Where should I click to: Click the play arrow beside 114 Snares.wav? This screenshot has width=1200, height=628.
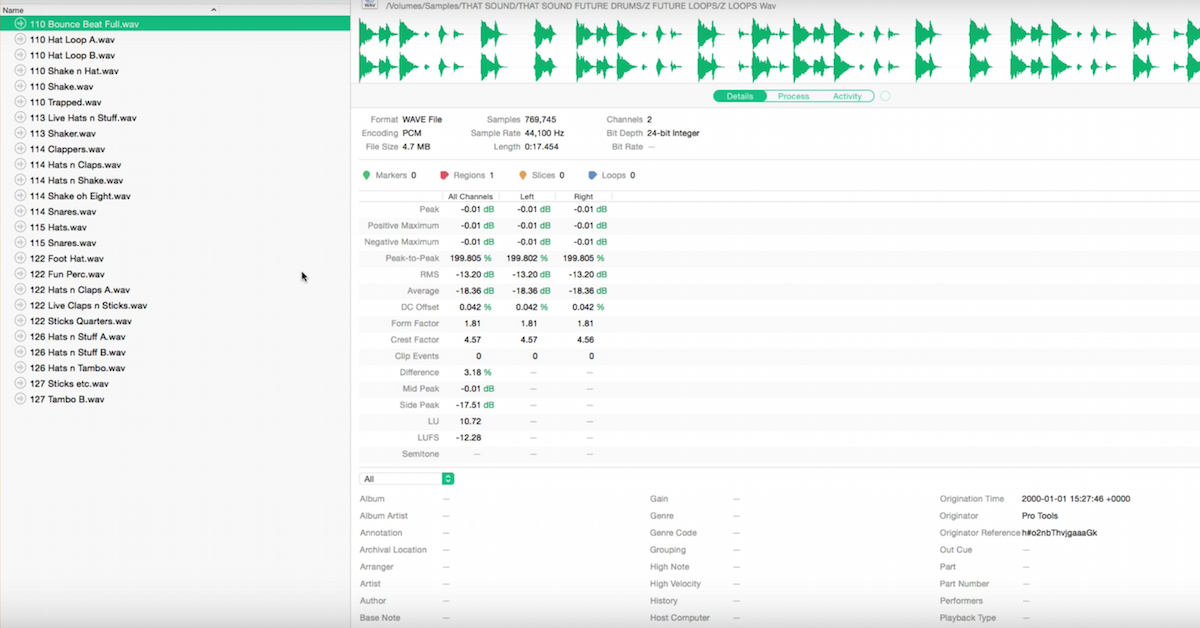[x=22, y=211]
